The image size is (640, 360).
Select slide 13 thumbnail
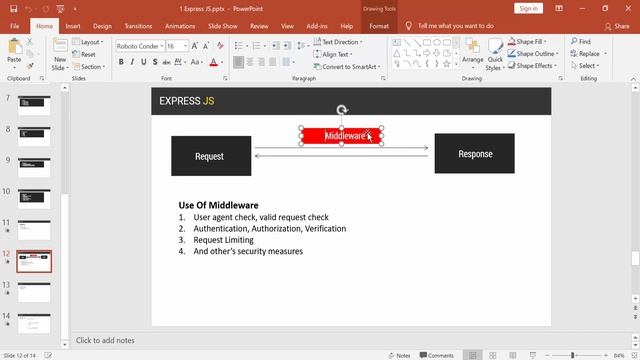[x=34, y=292]
